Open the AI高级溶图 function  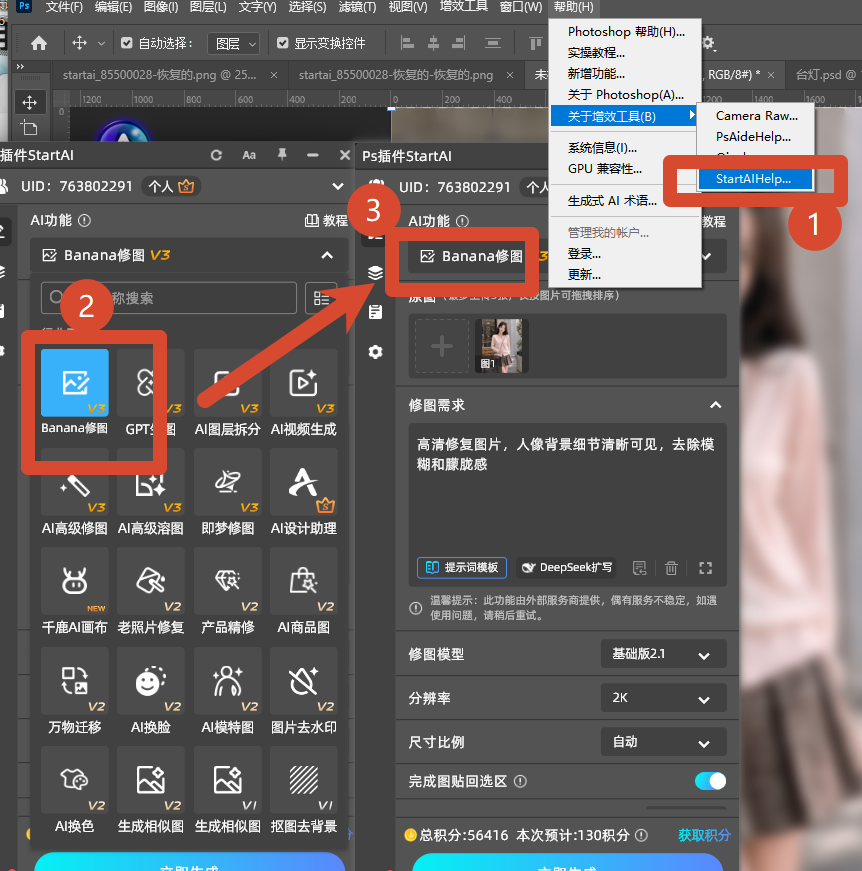click(x=151, y=493)
